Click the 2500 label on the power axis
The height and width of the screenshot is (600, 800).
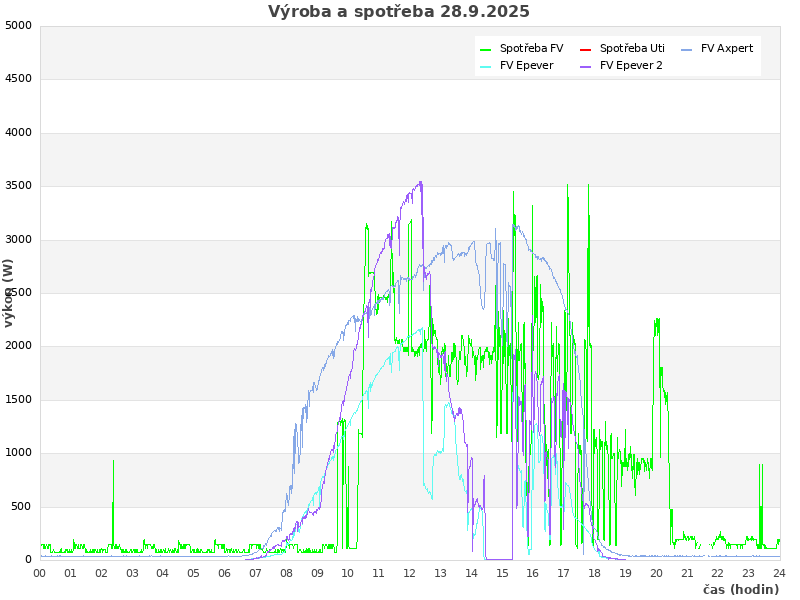click(18, 292)
